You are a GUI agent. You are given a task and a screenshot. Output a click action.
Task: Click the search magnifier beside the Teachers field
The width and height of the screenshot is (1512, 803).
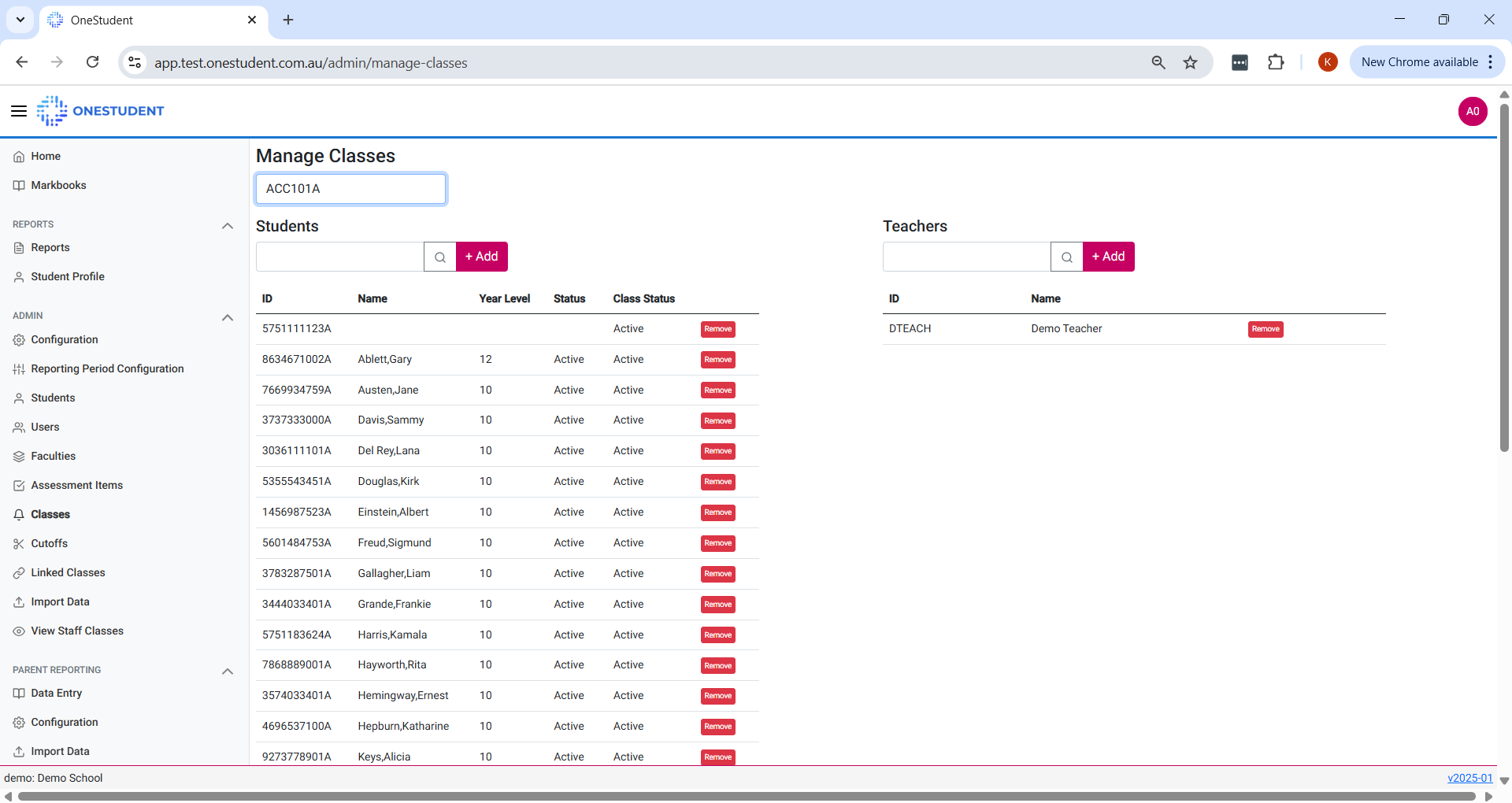tap(1067, 257)
